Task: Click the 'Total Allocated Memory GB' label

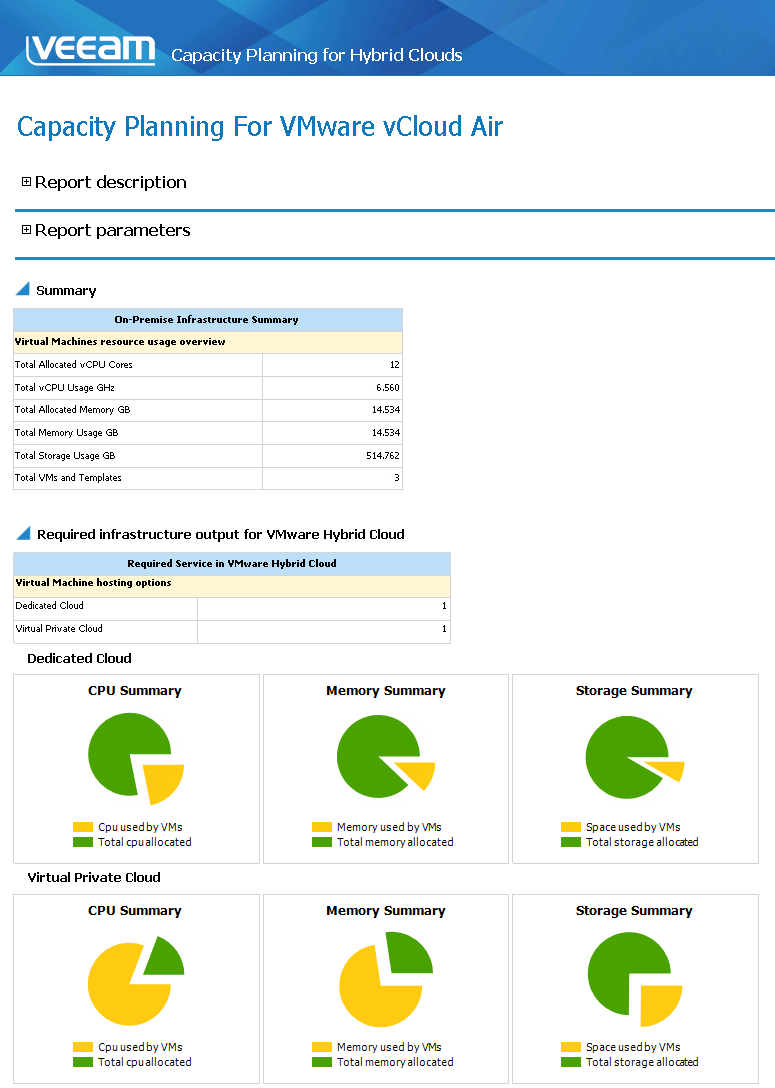Action: [x=72, y=410]
